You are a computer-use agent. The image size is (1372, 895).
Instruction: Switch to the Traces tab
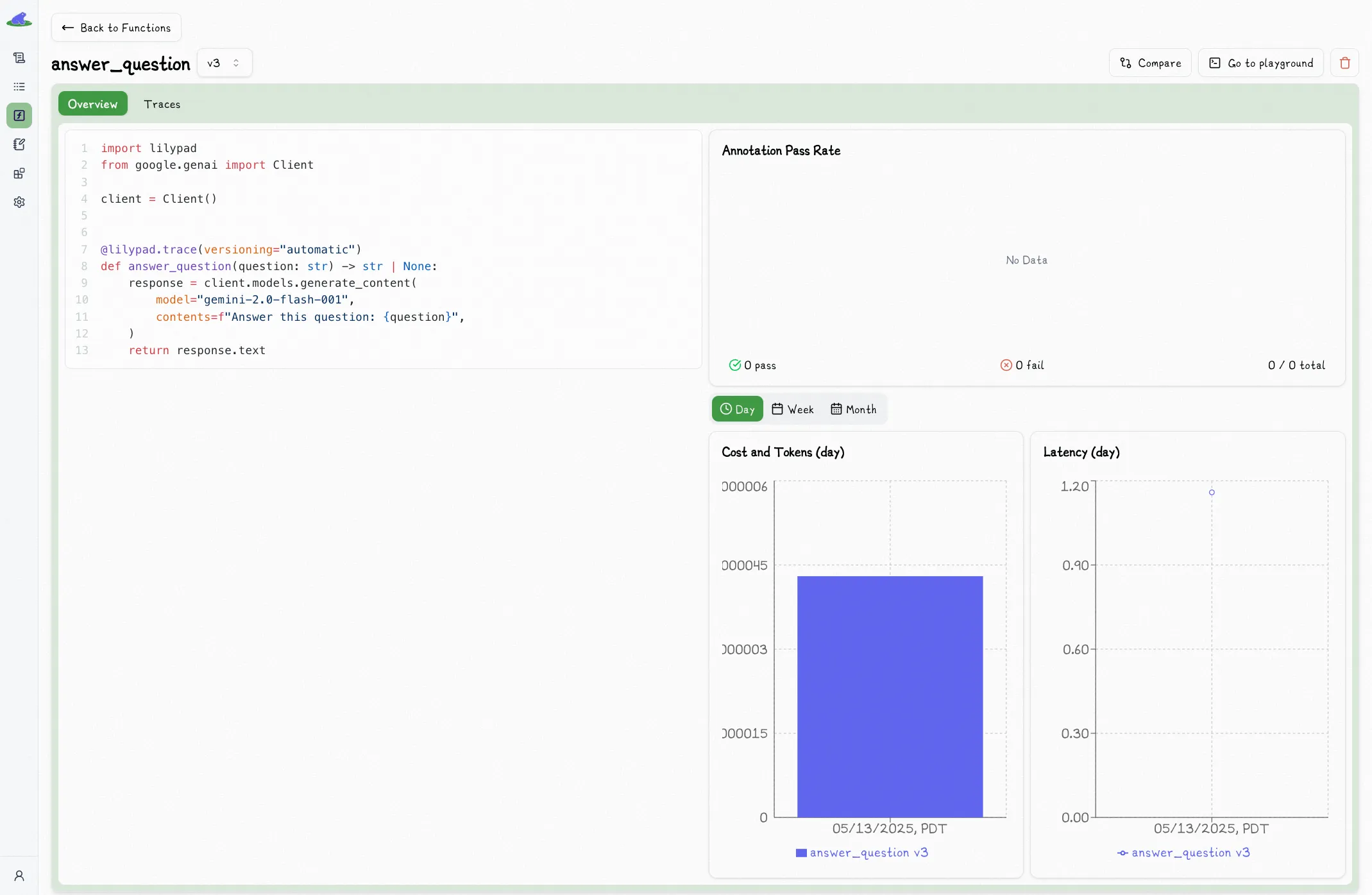(x=162, y=103)
